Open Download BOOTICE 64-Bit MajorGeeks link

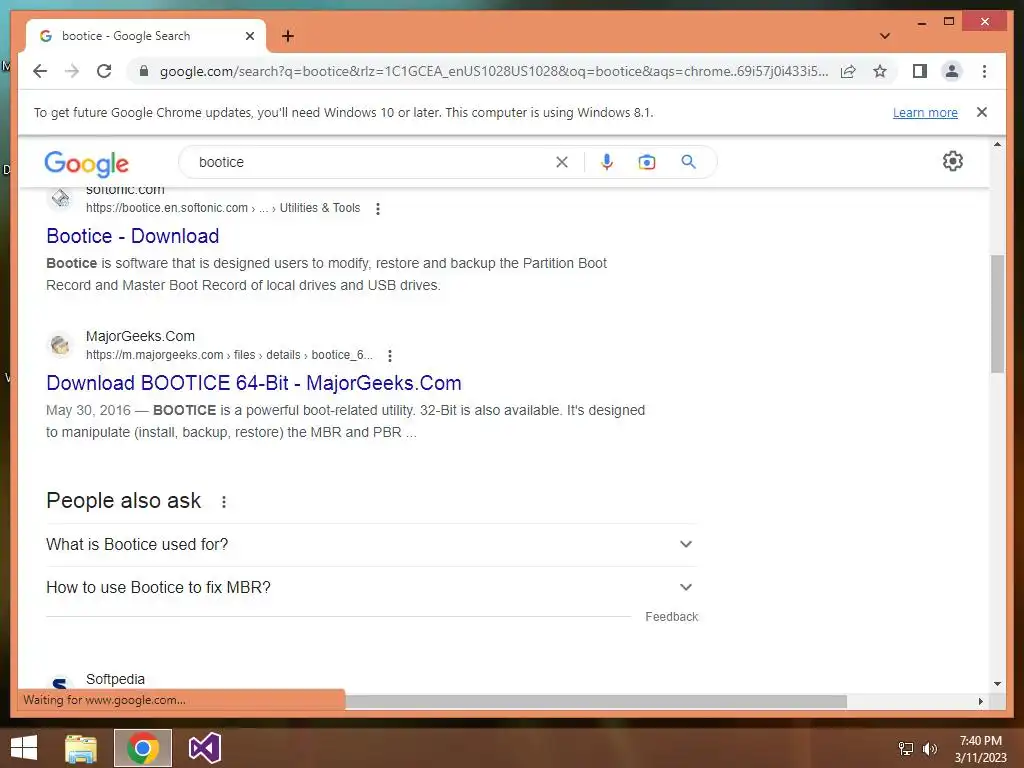254,383
